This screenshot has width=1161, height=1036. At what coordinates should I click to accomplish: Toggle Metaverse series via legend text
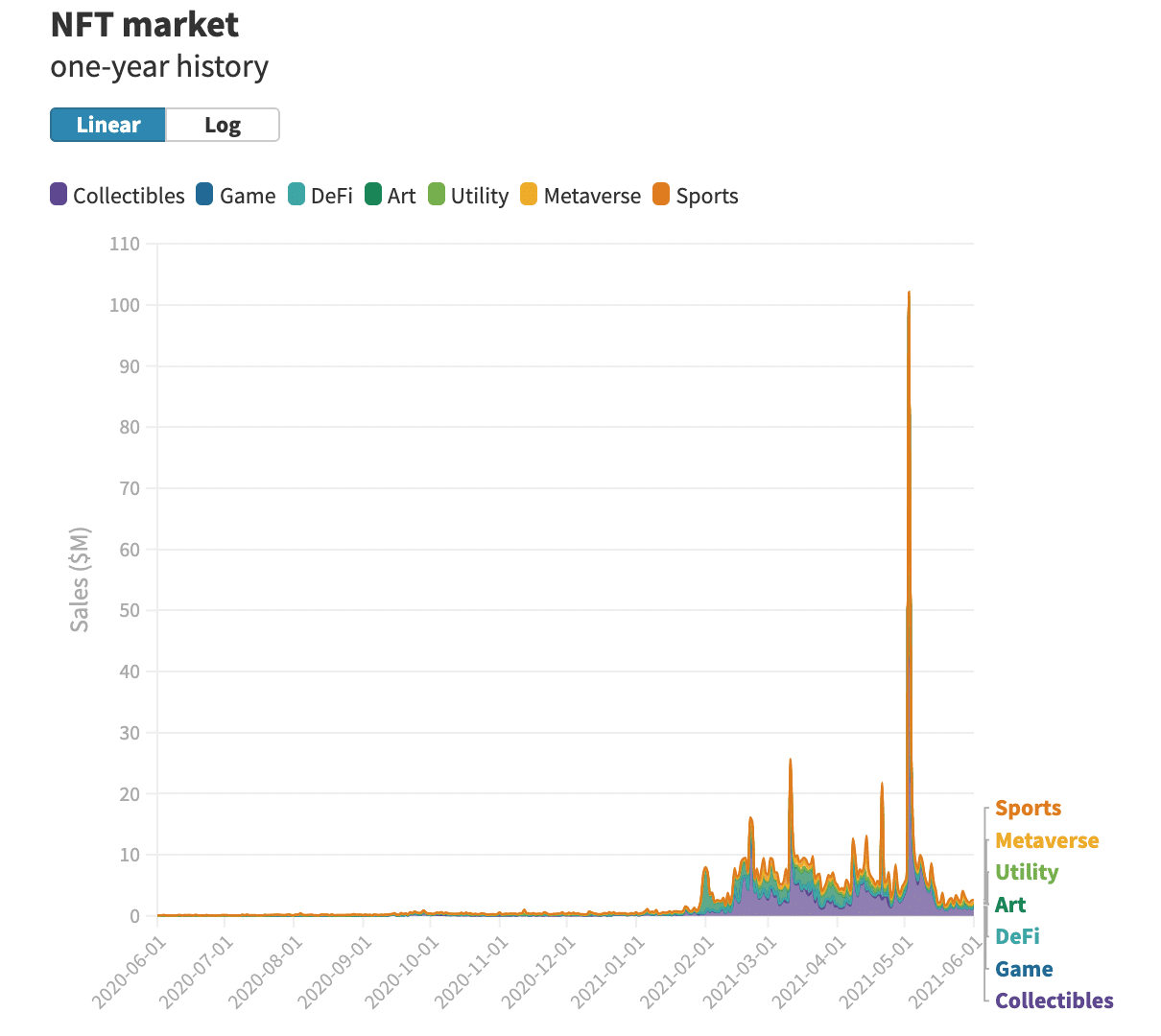[592, 196]
